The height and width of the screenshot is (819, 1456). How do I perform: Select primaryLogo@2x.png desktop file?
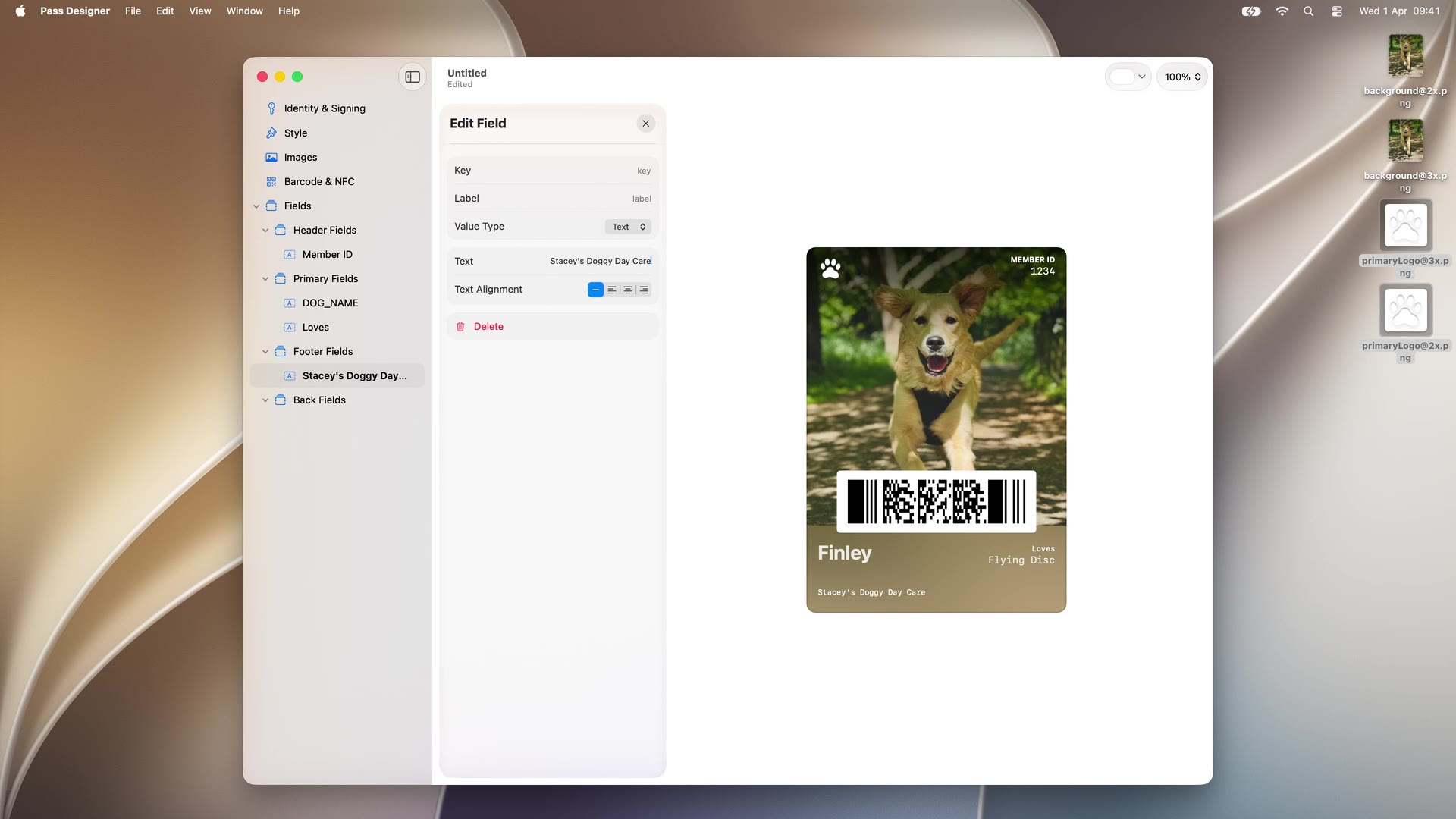pyautogui.click(x=1405, y=324)
